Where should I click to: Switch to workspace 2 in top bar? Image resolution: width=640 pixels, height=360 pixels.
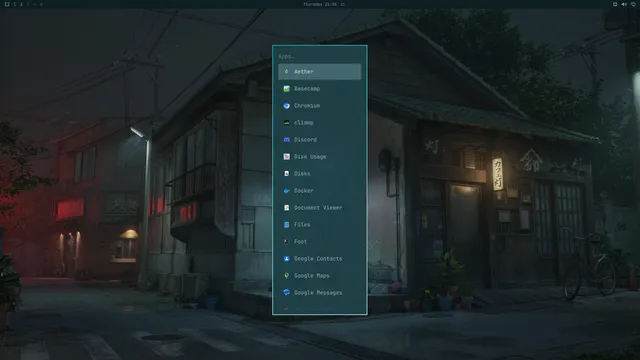coord(21,4)
